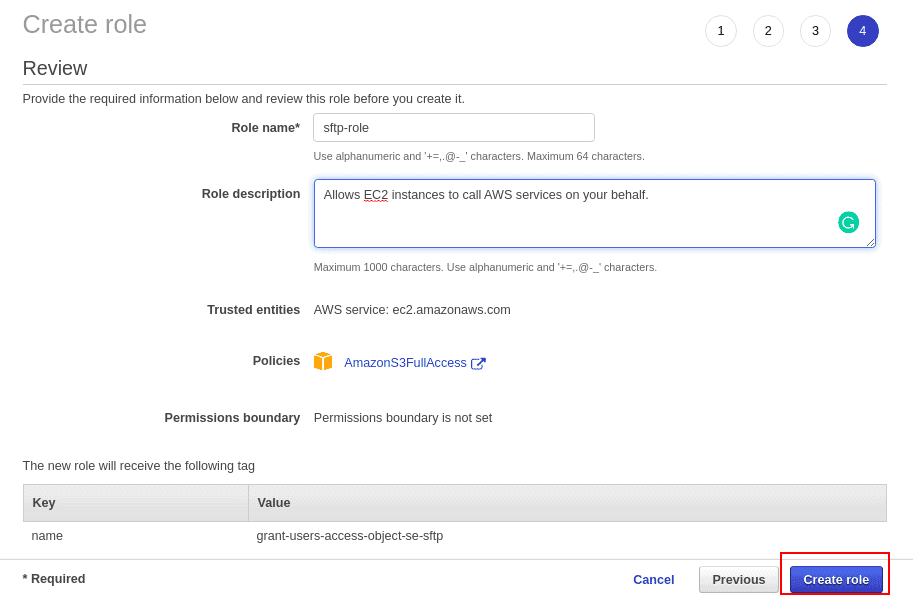Click the 'Maximum 64 characters' hint under Role name
This screenshot has width=913, height=596.
479,156
